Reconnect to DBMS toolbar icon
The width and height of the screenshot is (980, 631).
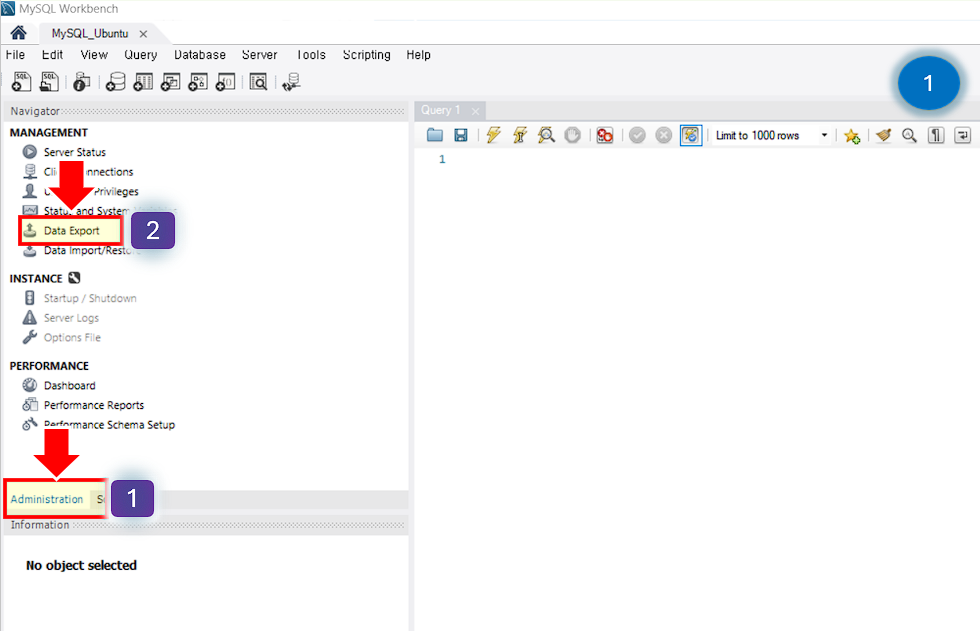click(x=291, y=82)
